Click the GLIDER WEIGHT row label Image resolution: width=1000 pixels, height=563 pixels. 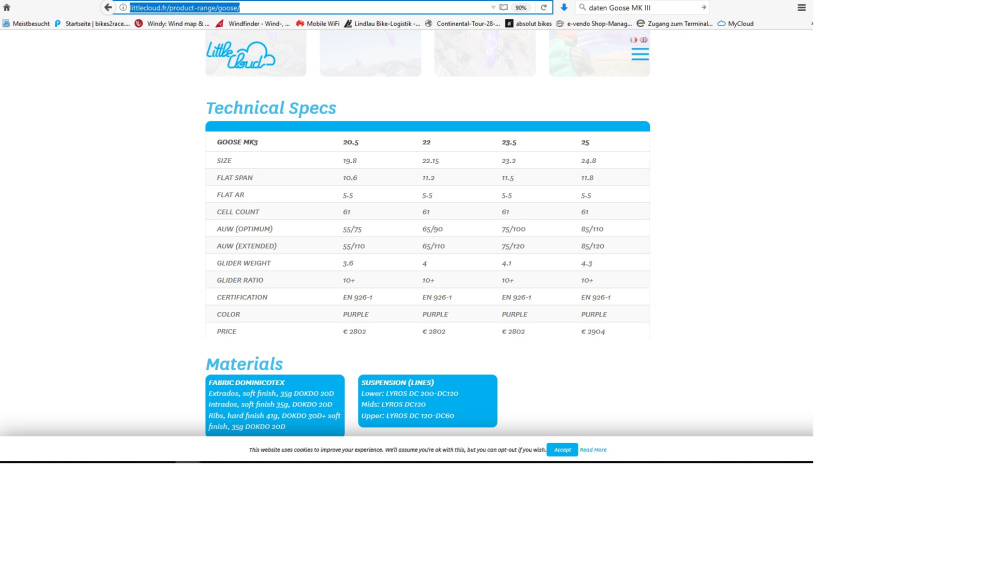tap(244, 263)
